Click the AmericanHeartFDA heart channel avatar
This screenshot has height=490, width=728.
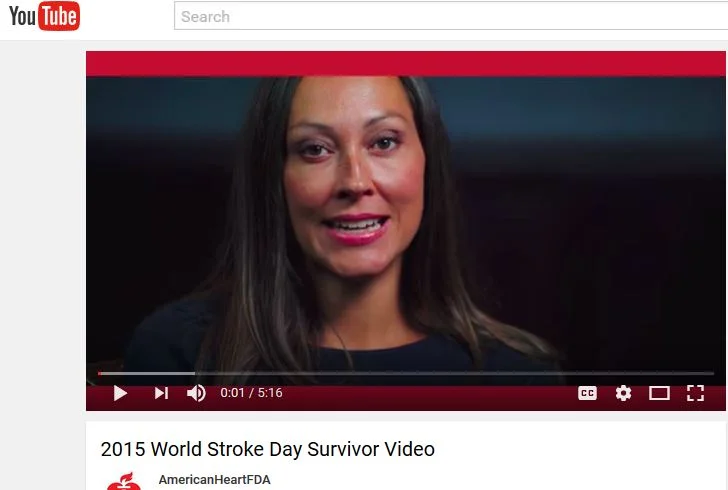(x=124, y=481)
